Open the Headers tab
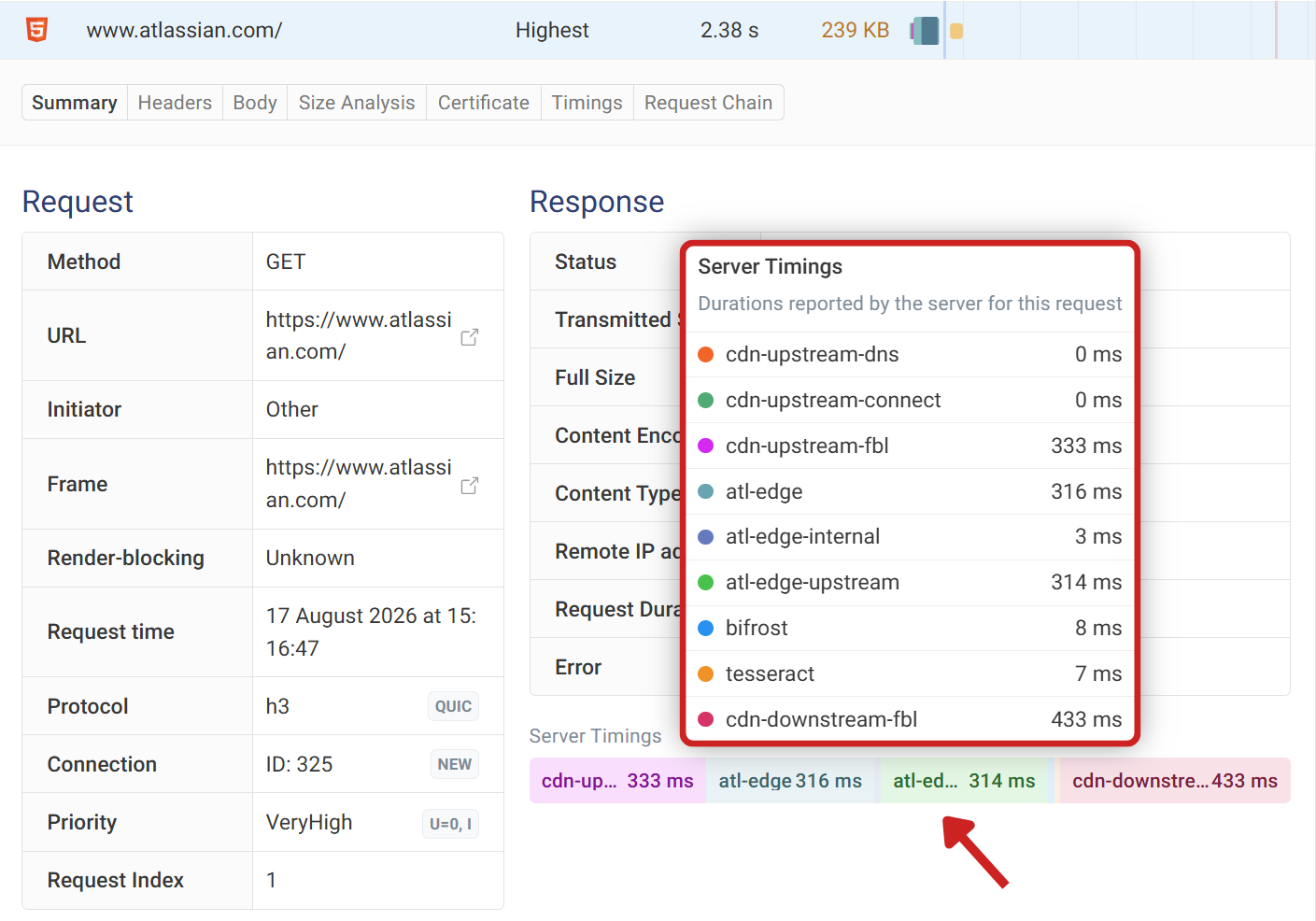The width and height of the screenshot is (1316, 921). pyautogui.click(x=175, y=103)
